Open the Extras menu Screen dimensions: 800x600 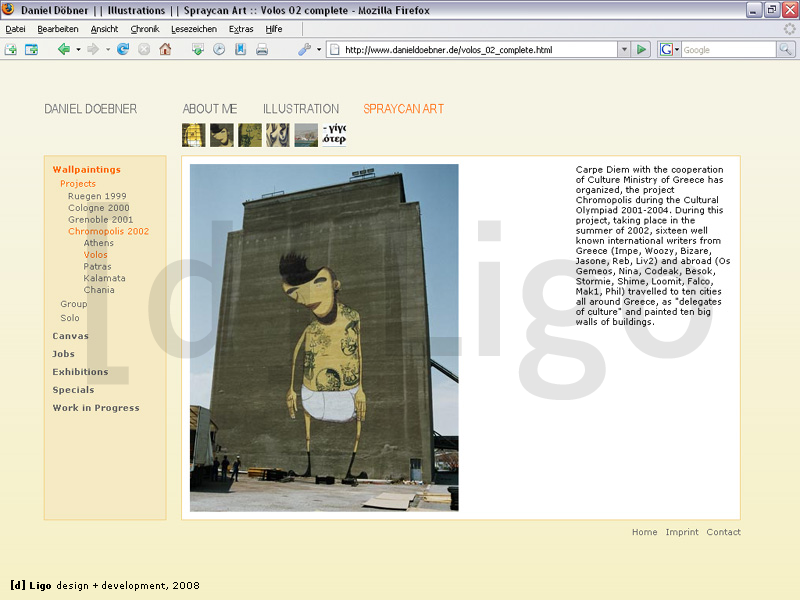tap(241, 29)
